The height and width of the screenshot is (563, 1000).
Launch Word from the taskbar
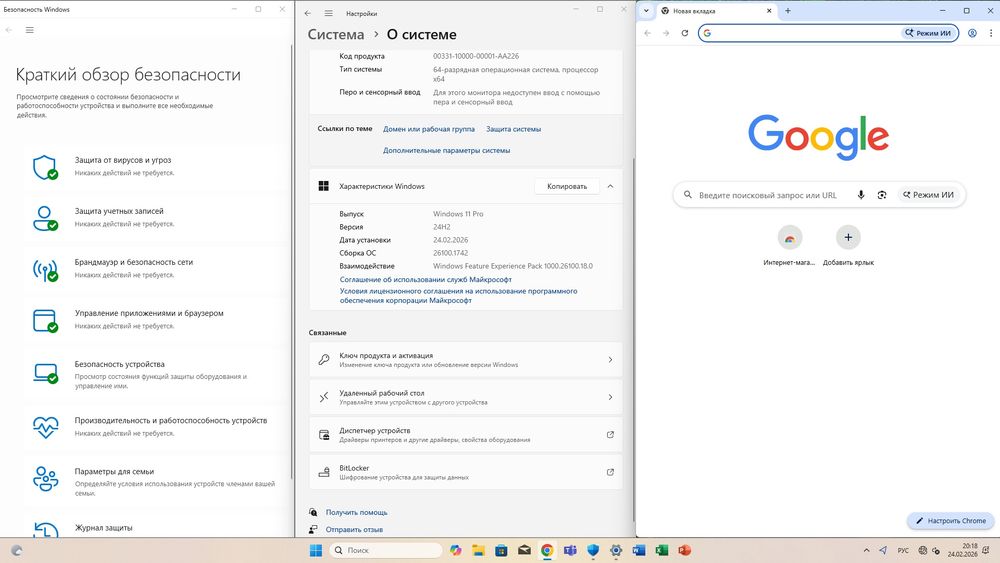point(639,550)
